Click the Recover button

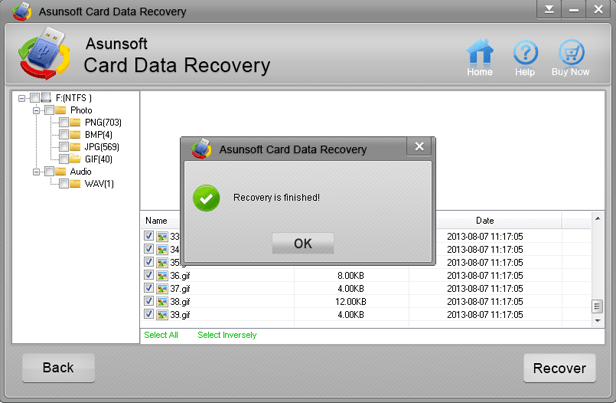[559, 368]
